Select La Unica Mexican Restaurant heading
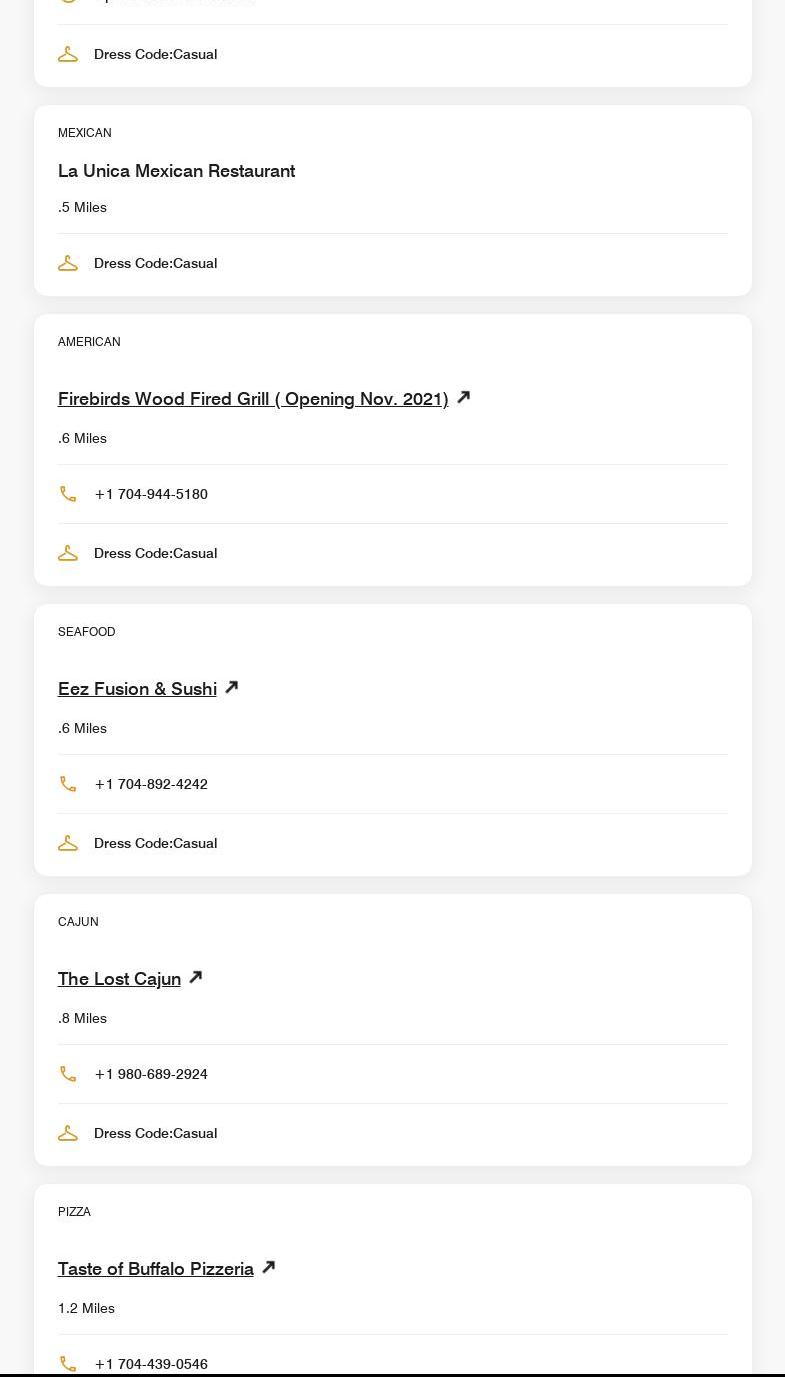This screenshot has width=785, height=1377. click(176, 171)
